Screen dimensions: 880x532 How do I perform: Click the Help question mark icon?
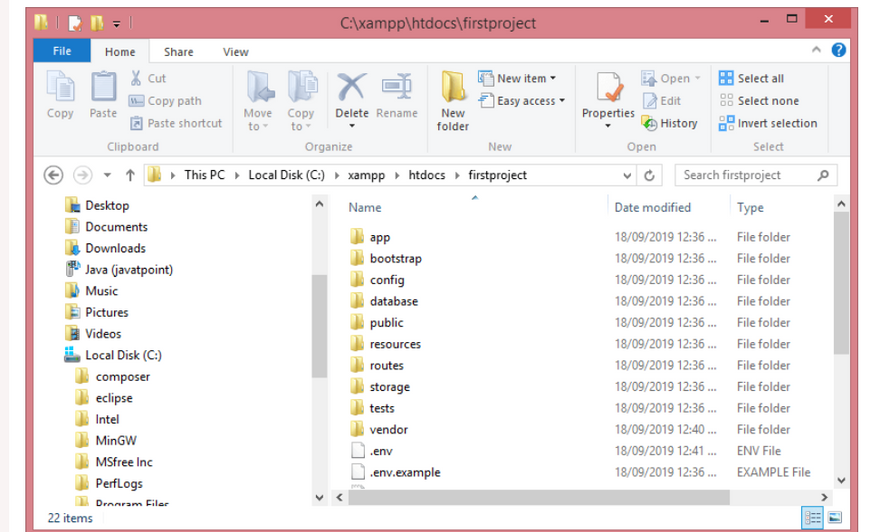(x=838, y=50)
